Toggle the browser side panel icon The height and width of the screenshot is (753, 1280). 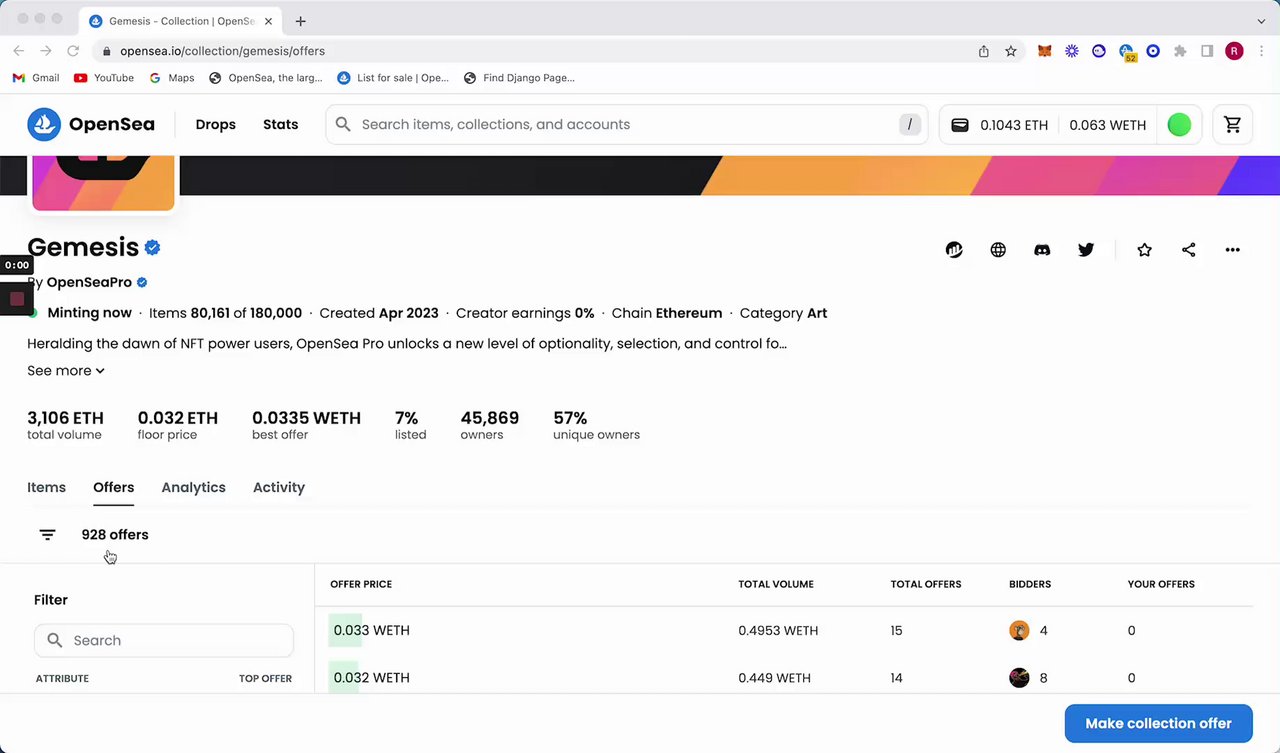(x=1207, y=51)
